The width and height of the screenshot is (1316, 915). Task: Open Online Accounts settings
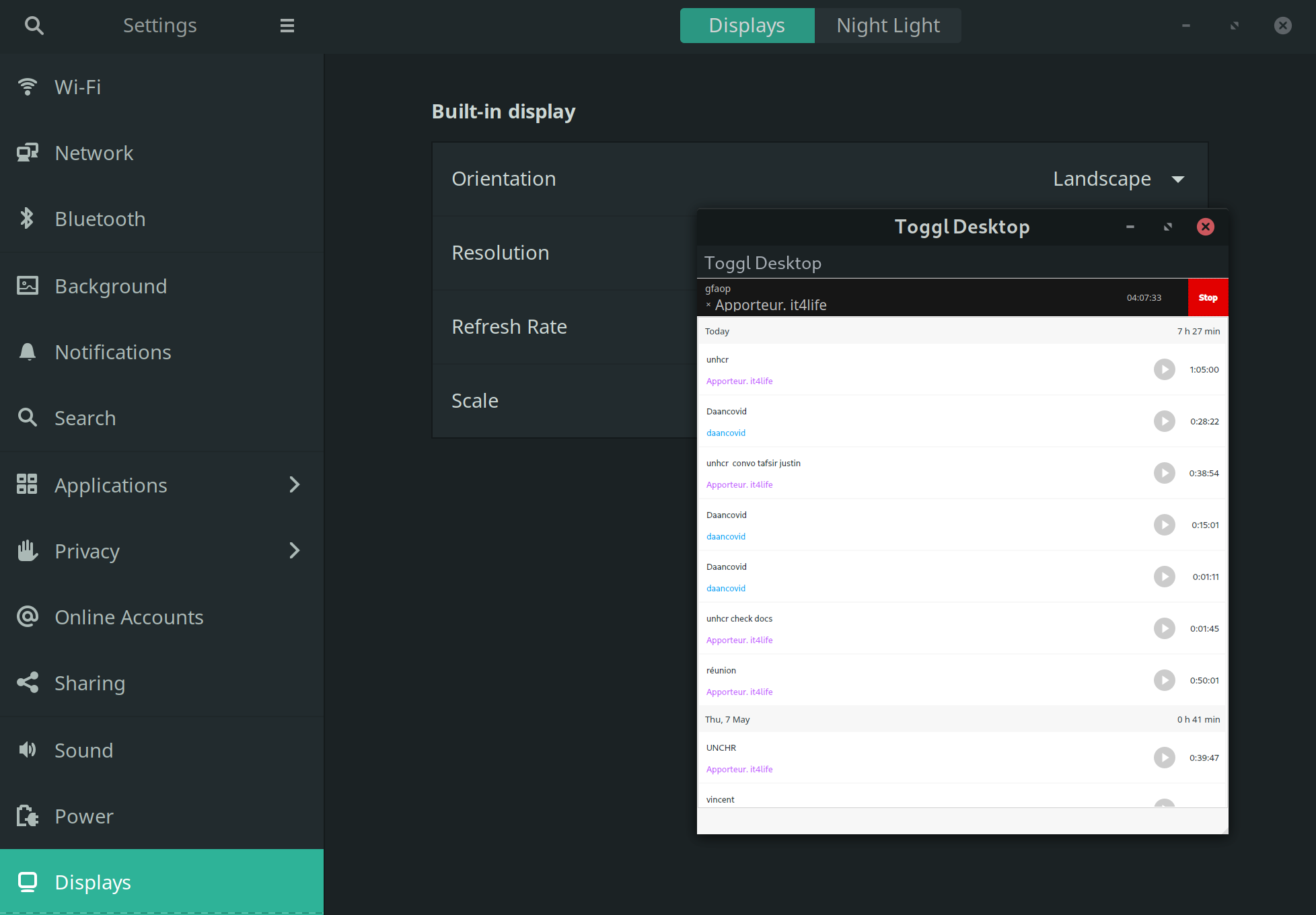pyautogui.click(x=161, y=617)
